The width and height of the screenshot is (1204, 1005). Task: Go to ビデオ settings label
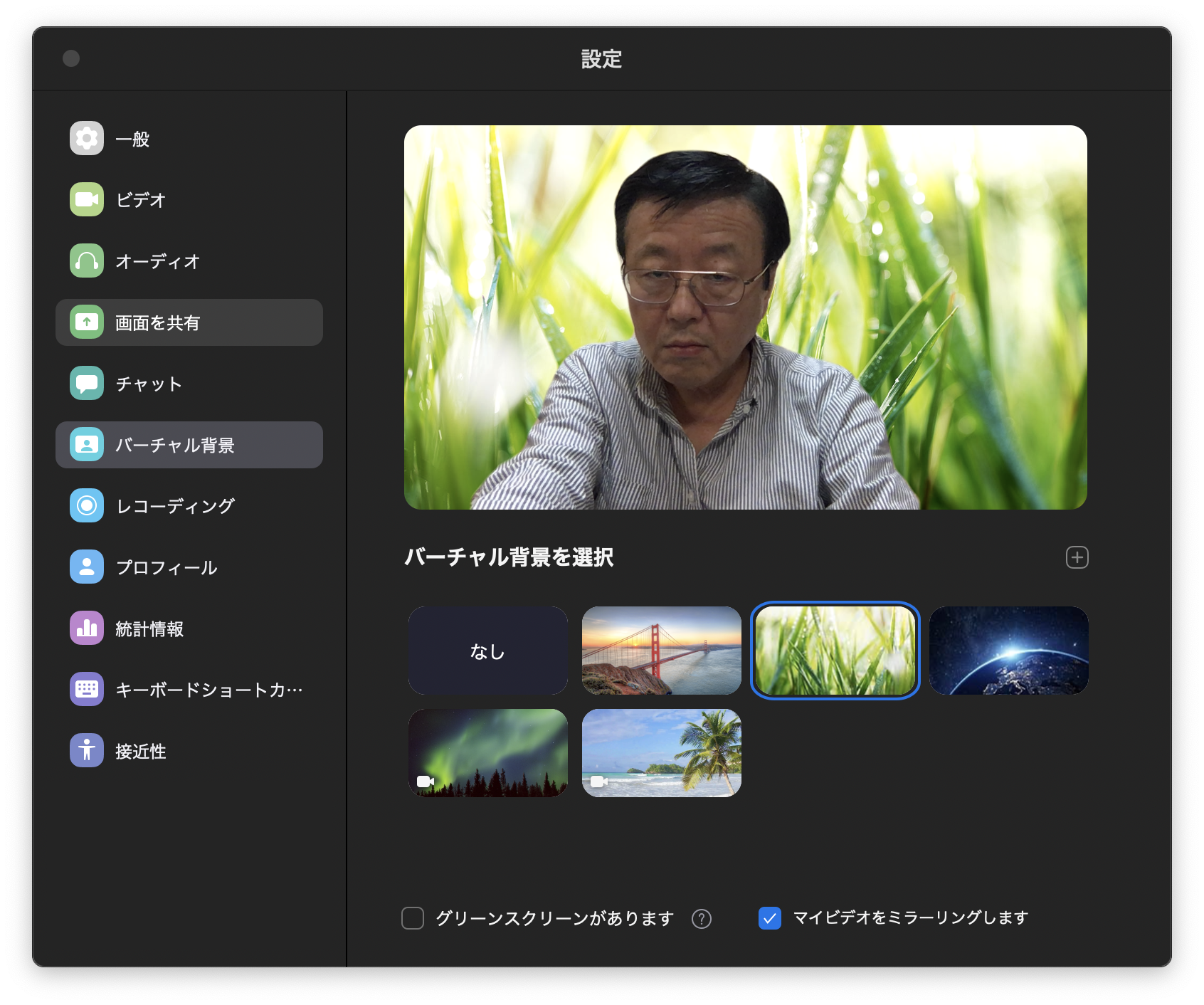[141, 200]
